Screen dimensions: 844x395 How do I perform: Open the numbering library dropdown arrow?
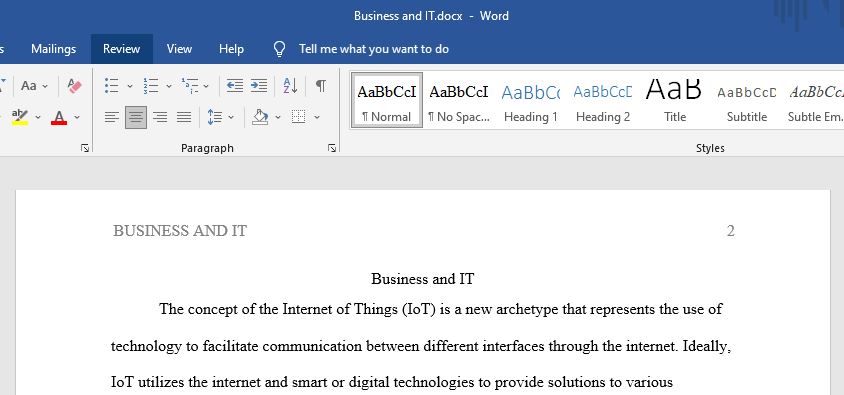tap(168, 86)
